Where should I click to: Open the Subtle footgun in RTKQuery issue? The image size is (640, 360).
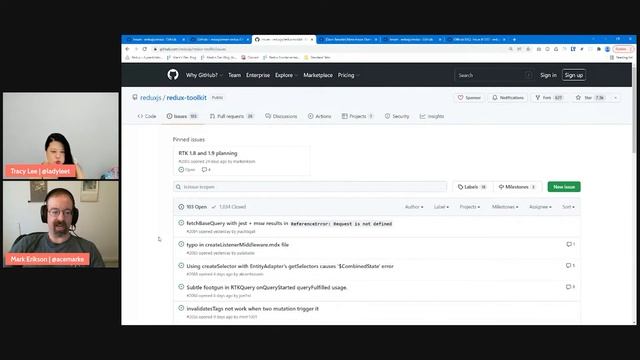(267, 287)
